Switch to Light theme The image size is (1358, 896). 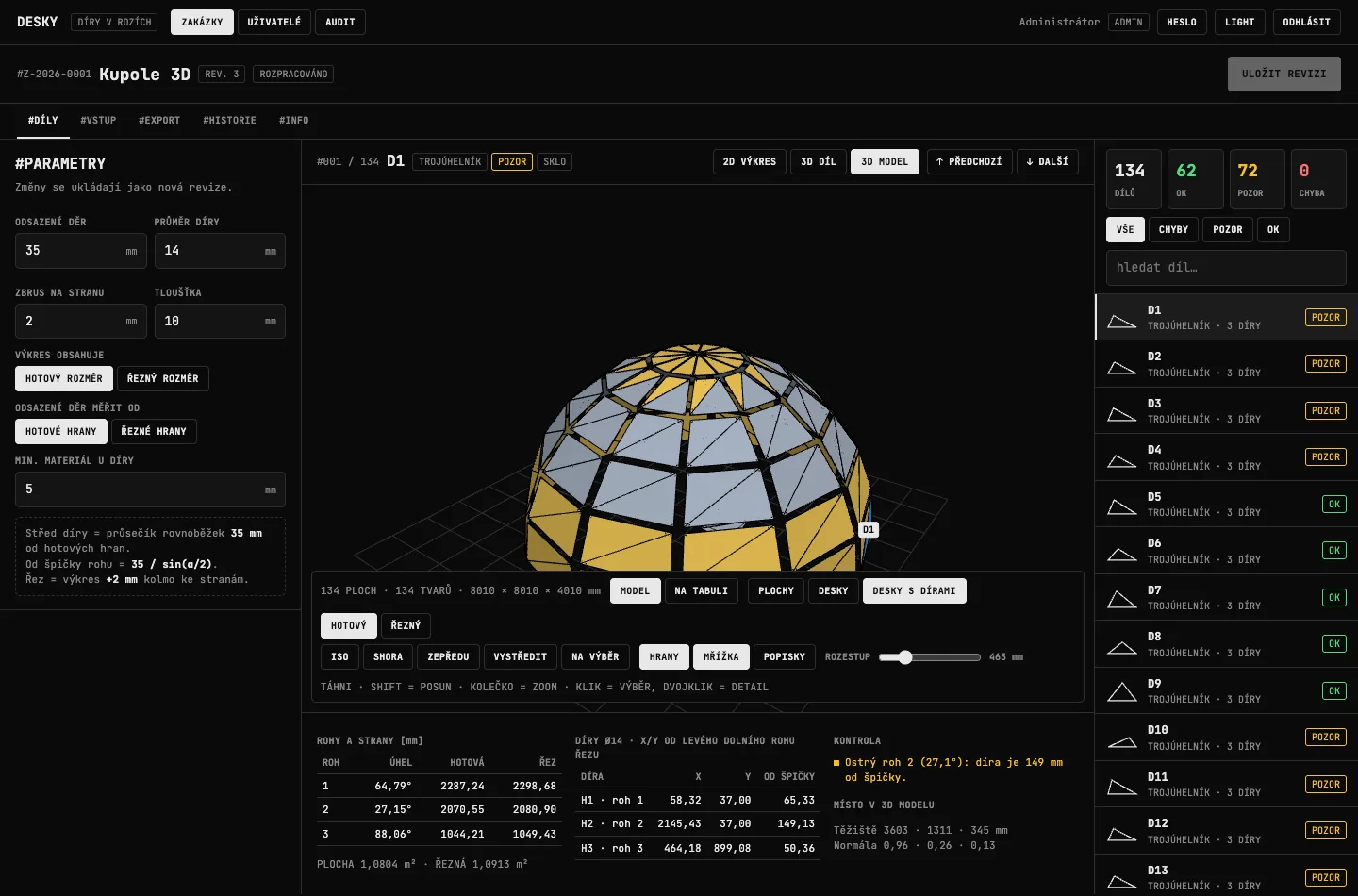pos(1240,22)
